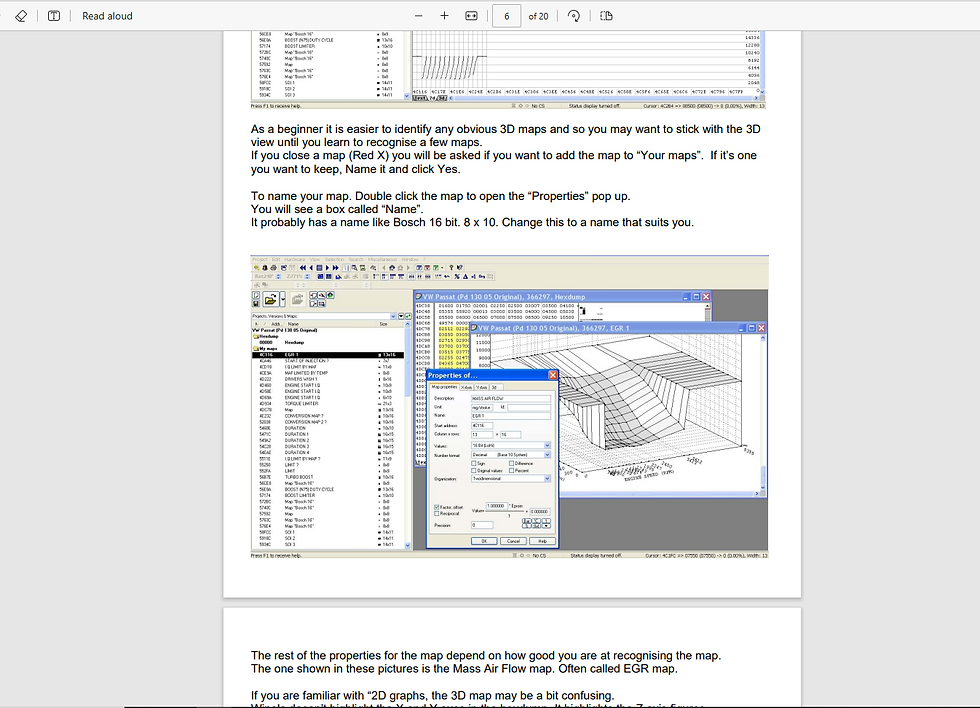Tick the Sign checkbox in Properties dialog

coord(474,463)
